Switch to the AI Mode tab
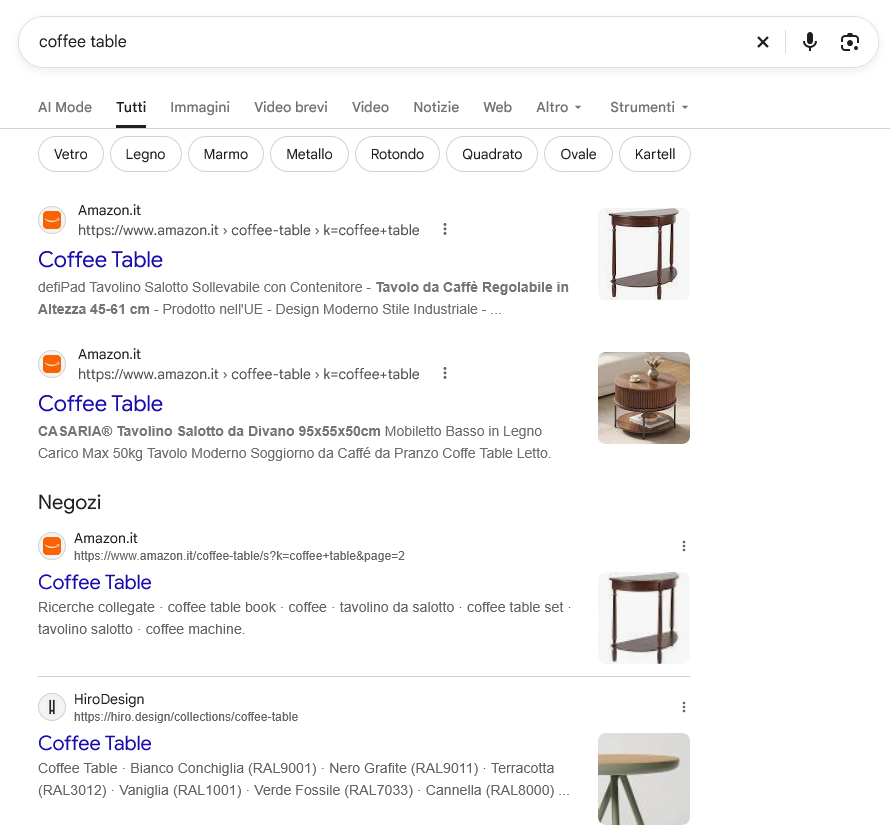The height and width of the screenshot is (839, 890). coord(65,107)
